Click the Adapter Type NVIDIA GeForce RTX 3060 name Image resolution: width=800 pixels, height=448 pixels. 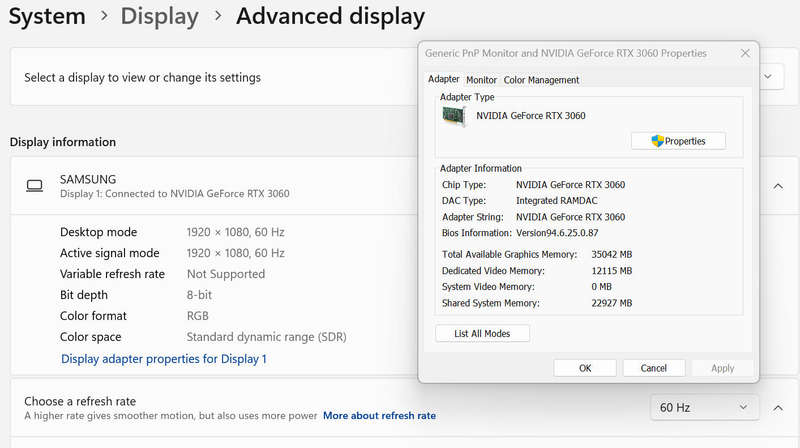tap(531, 116)
